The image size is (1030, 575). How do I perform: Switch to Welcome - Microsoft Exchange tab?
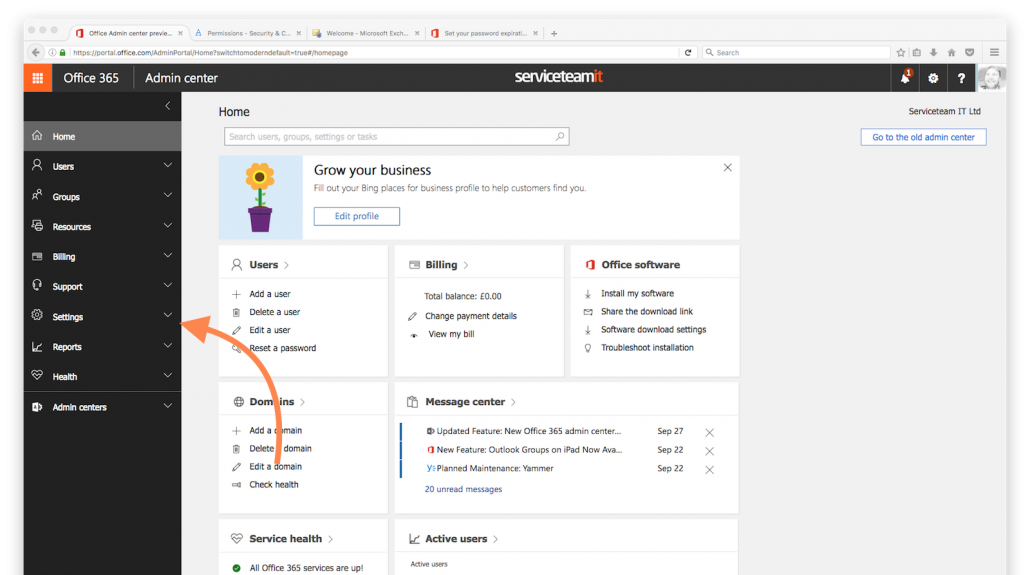click(x=367, y=33)
